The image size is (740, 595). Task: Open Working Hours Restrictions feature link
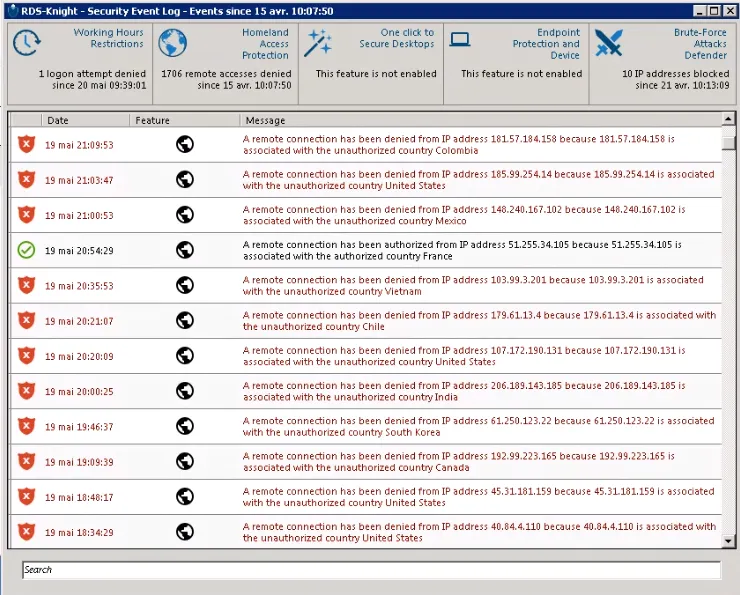pyautogui.click(x=108, y=38)
